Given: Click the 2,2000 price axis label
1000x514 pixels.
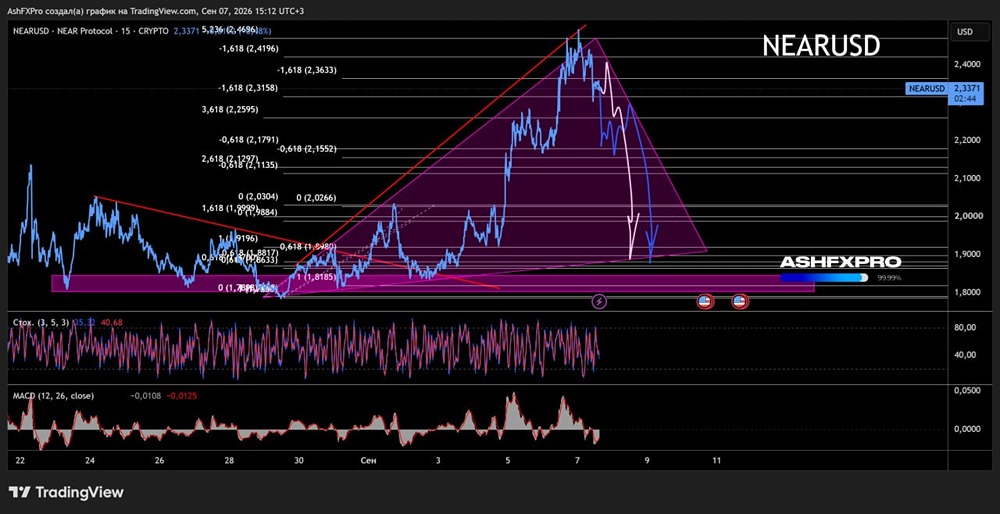Looking at the screenshot, I should coord(967,140).
